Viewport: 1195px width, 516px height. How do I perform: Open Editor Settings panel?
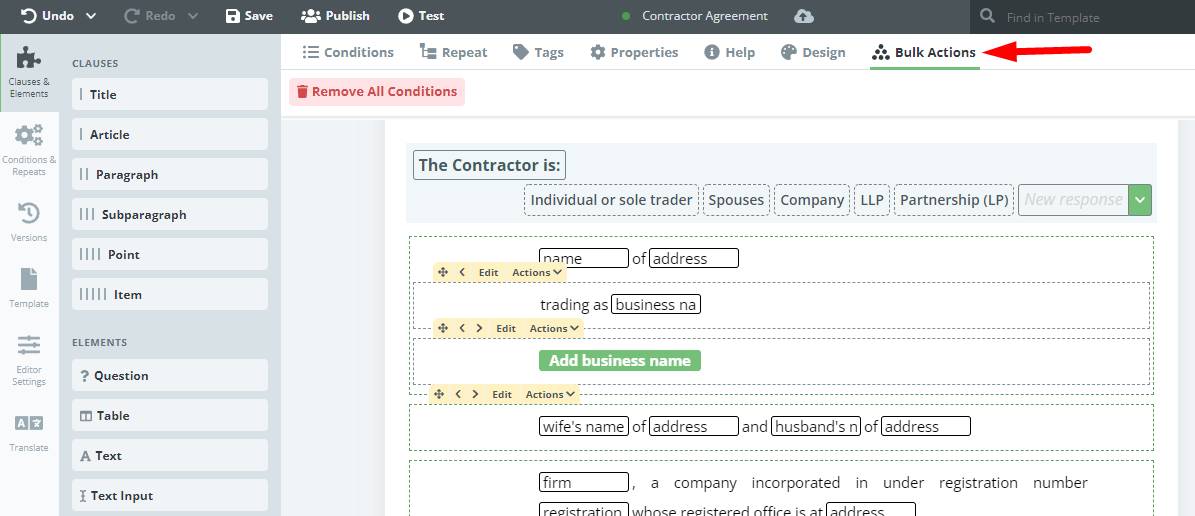point(29,360)
